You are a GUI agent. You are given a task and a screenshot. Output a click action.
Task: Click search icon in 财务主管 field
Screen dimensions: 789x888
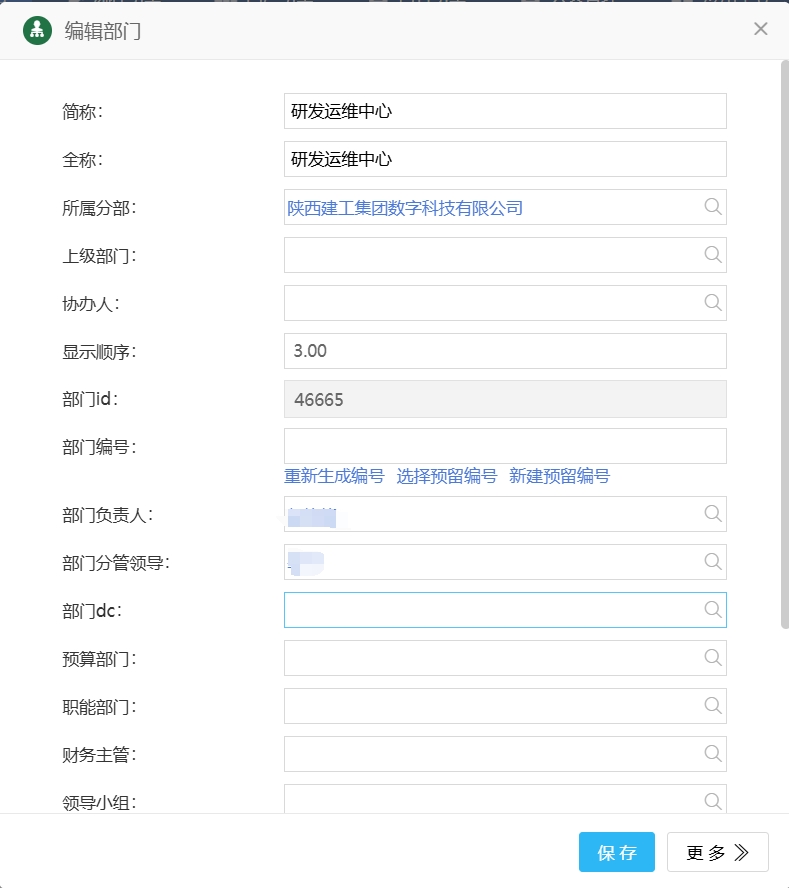pyautogui.click(x=712, y=754)
